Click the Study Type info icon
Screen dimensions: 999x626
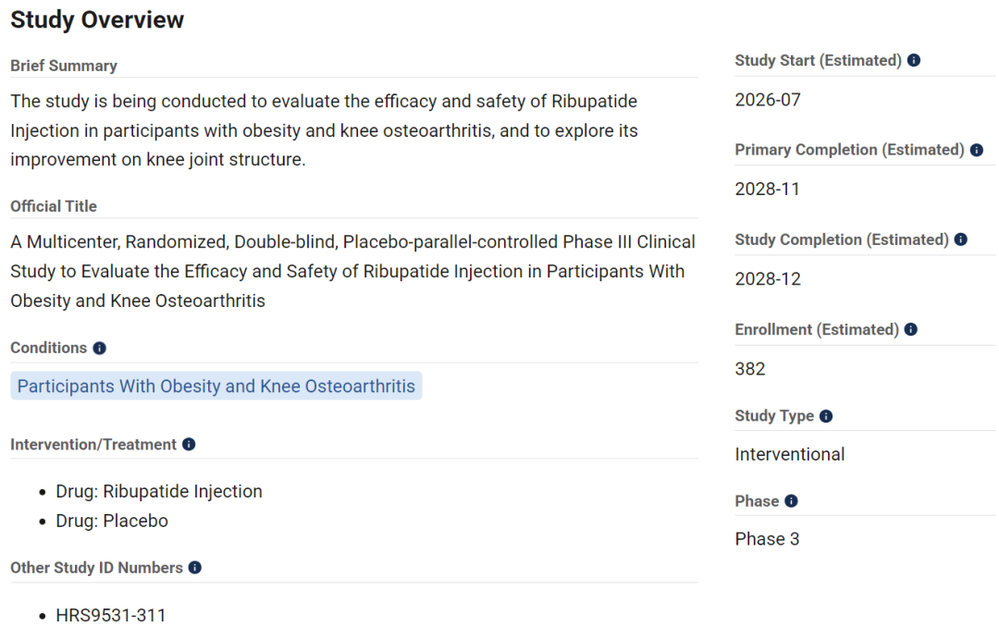point(826,416)
